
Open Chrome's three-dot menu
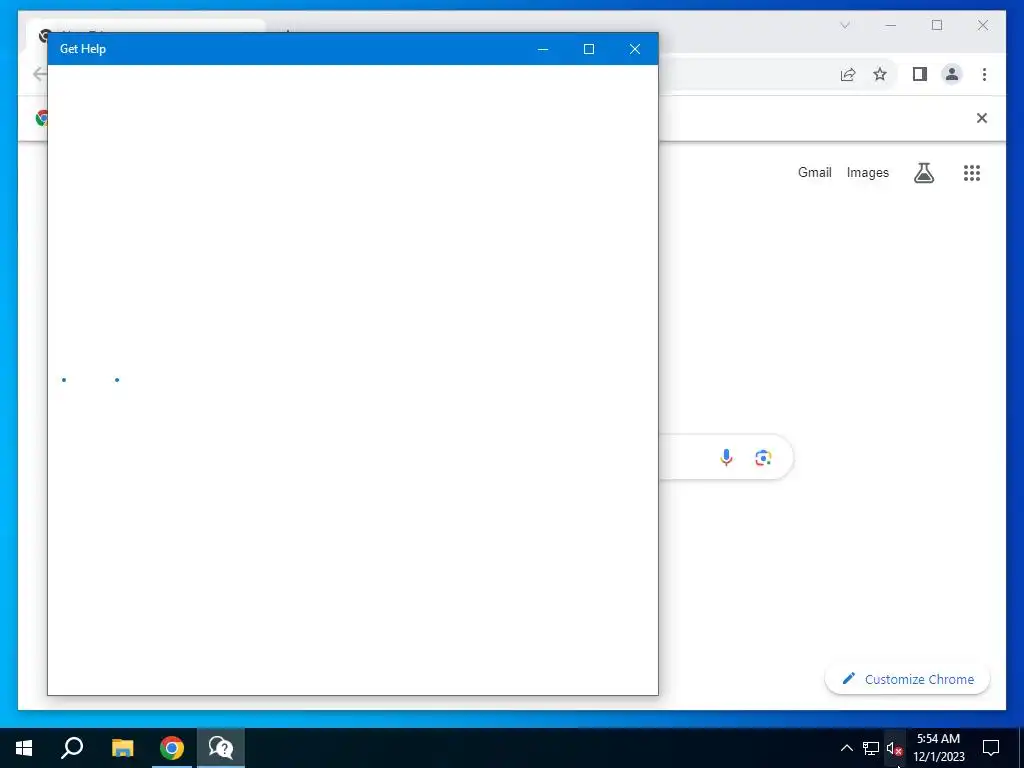(984, 74)
